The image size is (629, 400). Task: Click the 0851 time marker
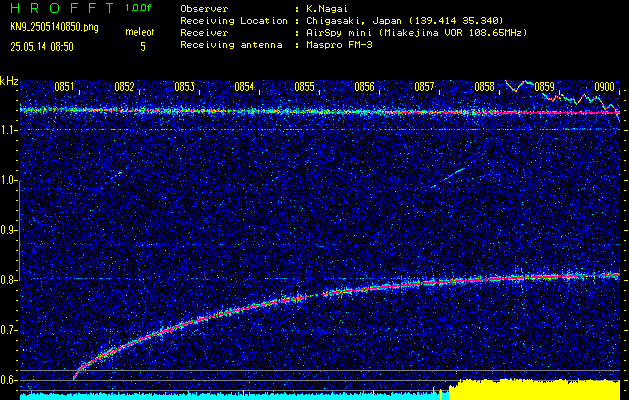(x=64, y=87)
